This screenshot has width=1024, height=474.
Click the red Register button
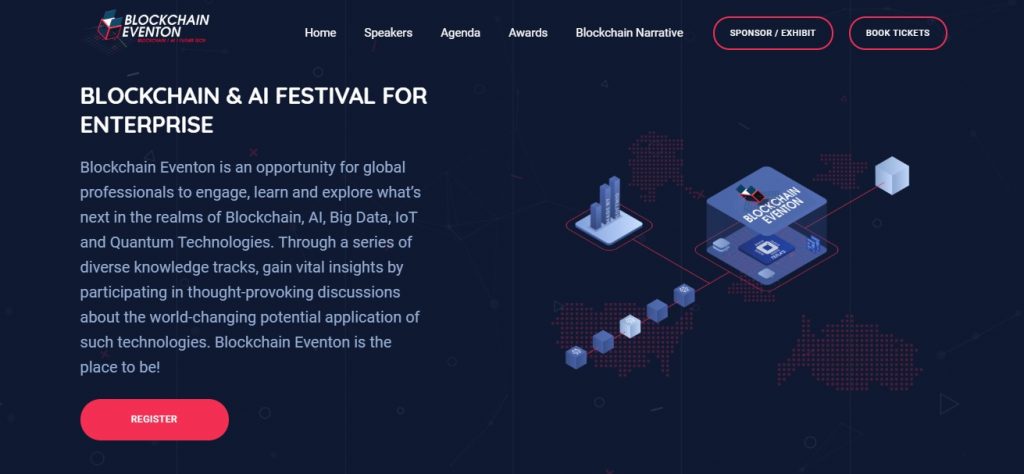click(x=154, y=419)
